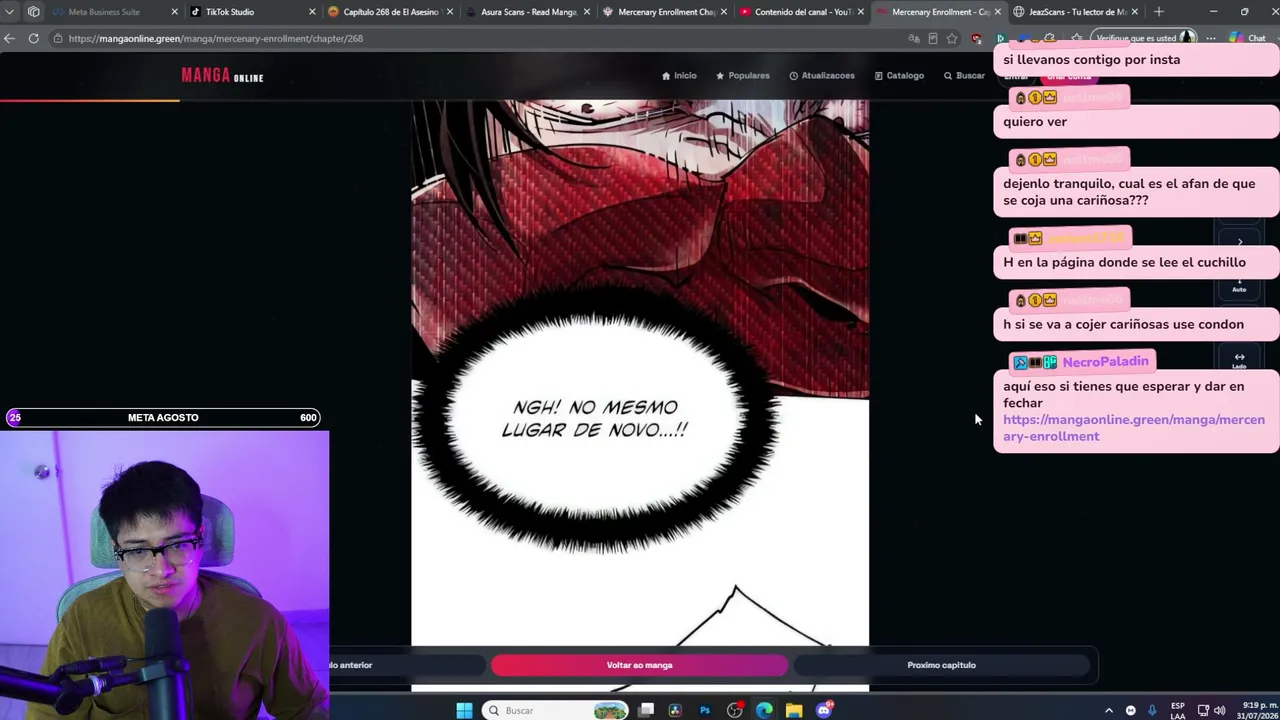Open the Copilot Chat button
The width and height of the screenshot is (1280, 720).
[x=1247, y=38]
